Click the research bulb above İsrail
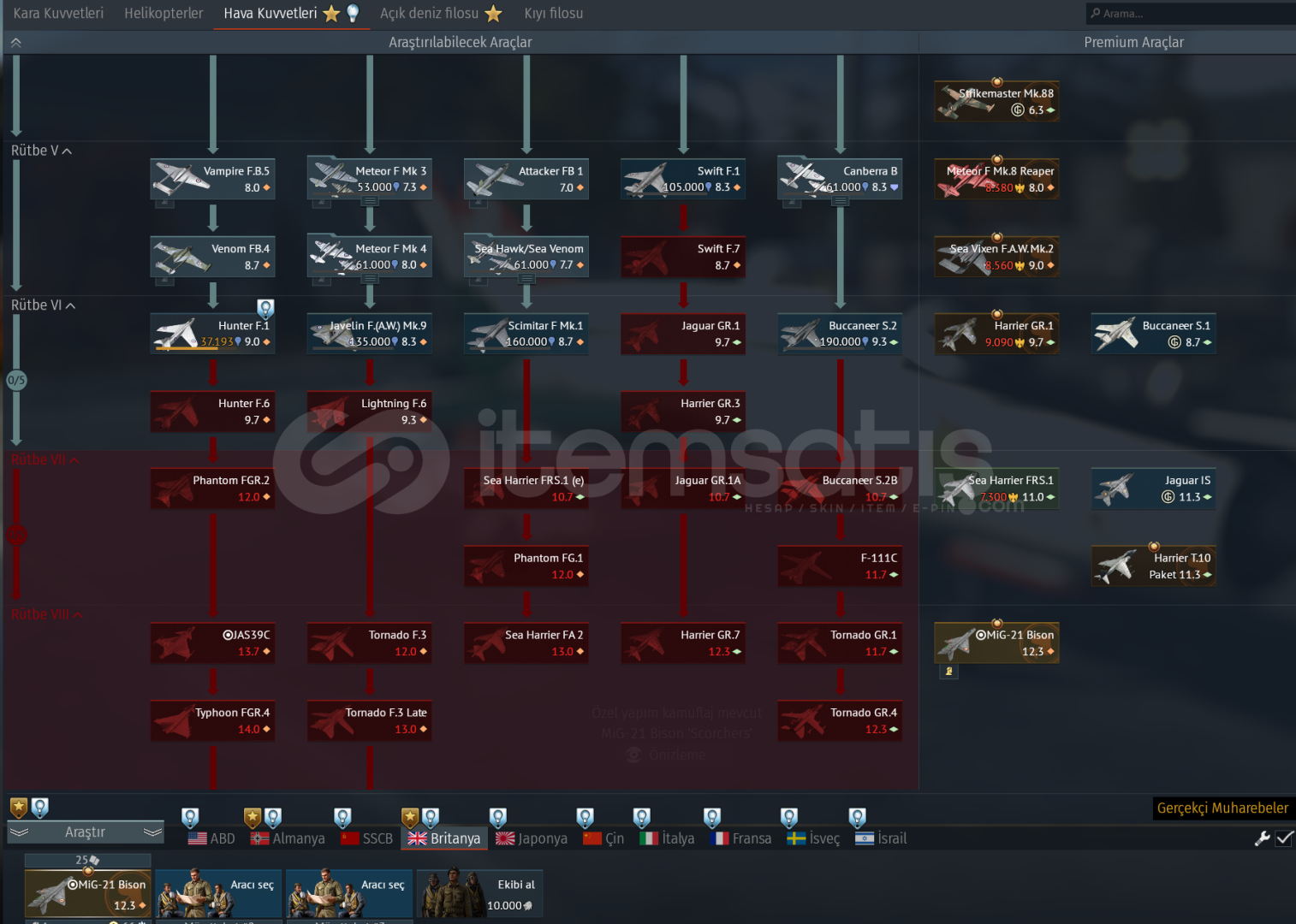Image resolution: width=1296 pixels, height=924 pixels. tap(857, 818)
